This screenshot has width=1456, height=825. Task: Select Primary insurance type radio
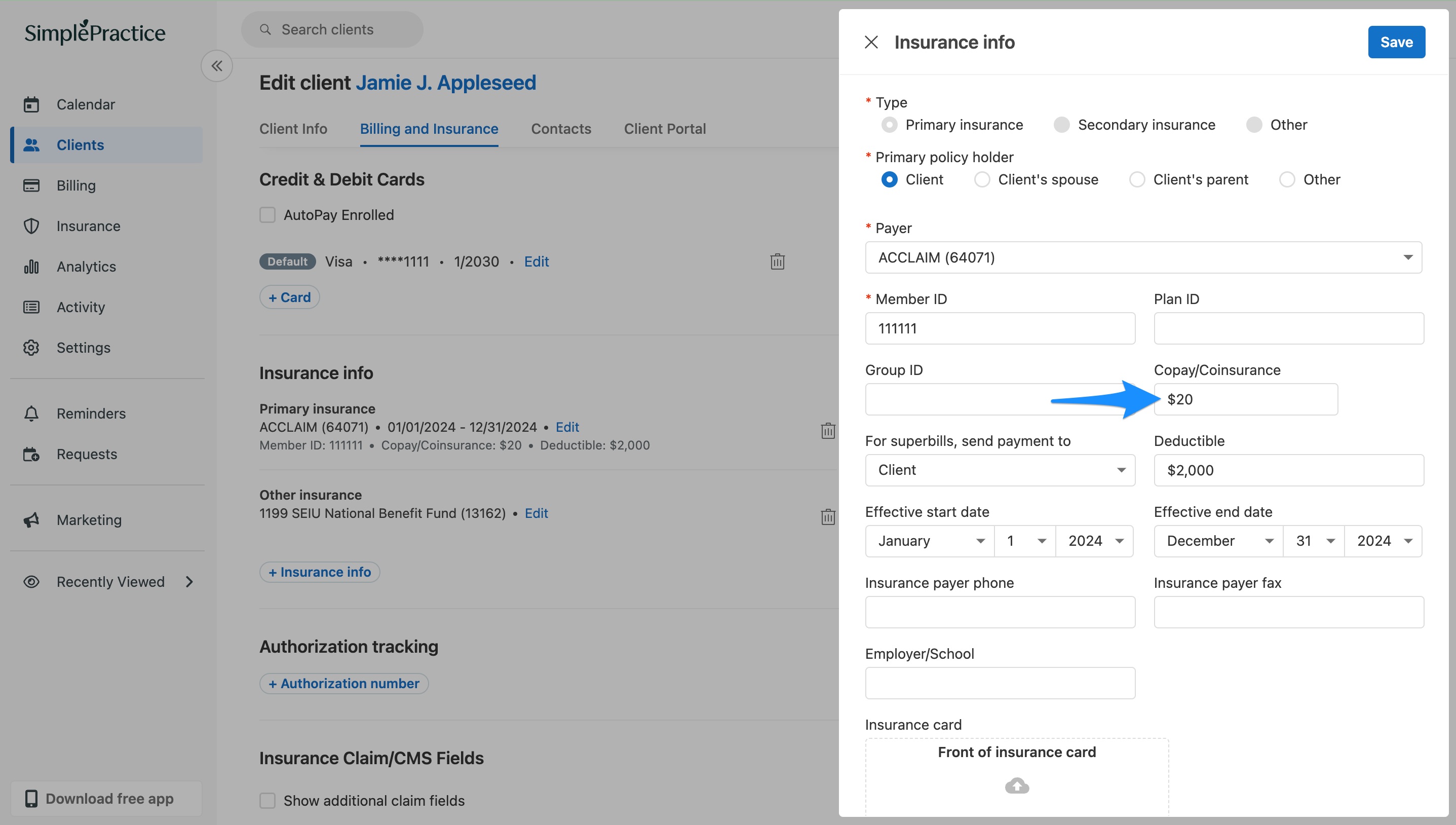pos(889,125)
